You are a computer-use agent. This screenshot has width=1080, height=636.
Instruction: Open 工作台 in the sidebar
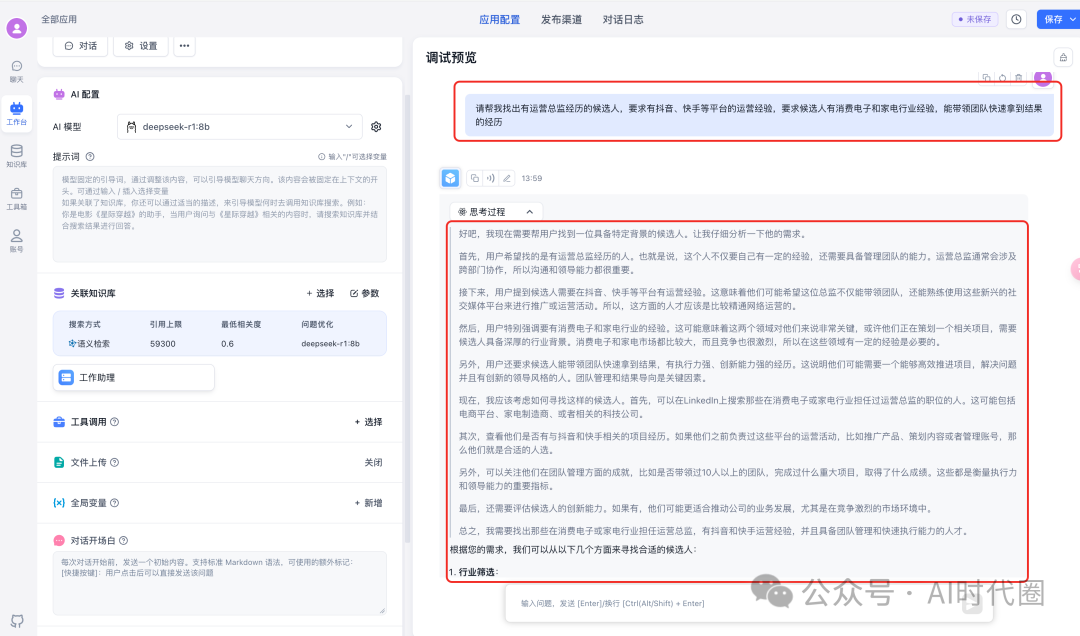point(17,114)
